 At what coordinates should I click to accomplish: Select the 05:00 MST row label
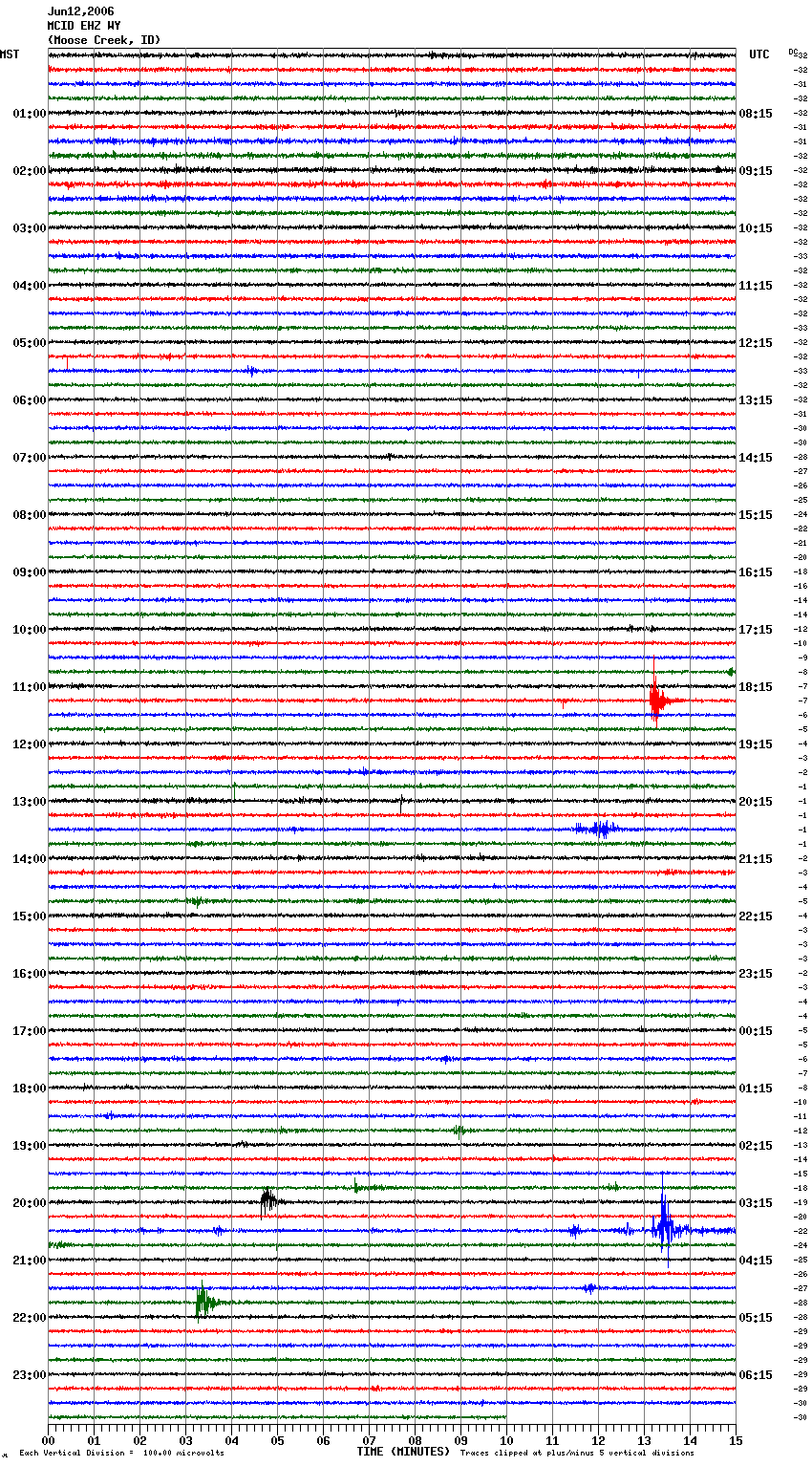point(30,343)
